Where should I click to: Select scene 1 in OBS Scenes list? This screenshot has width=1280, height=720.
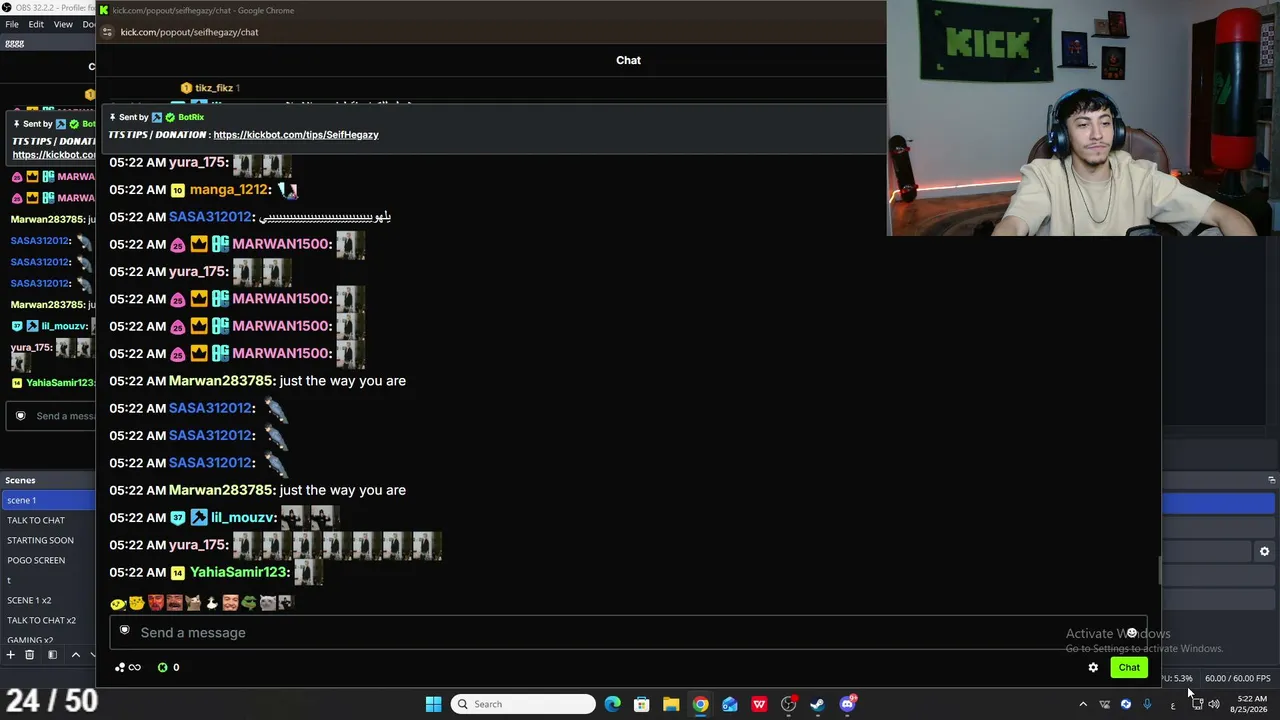pos(48,500)
